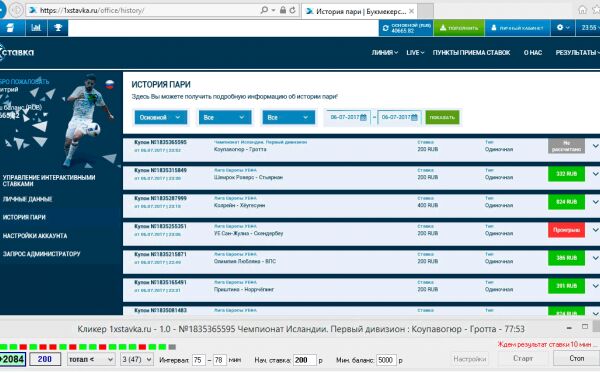Open calendar icon of the start date
Screen dimensions: 600x373
[364, 117]
